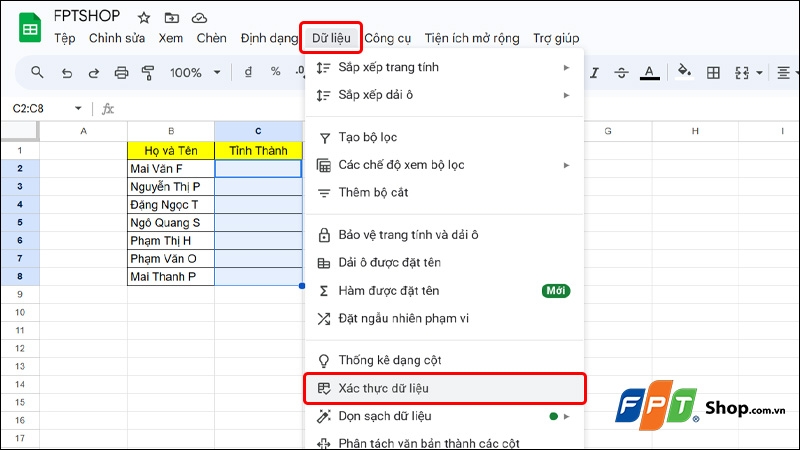Select row 9 header
This screenshot has height=450, width=800.
click(20, 294)
